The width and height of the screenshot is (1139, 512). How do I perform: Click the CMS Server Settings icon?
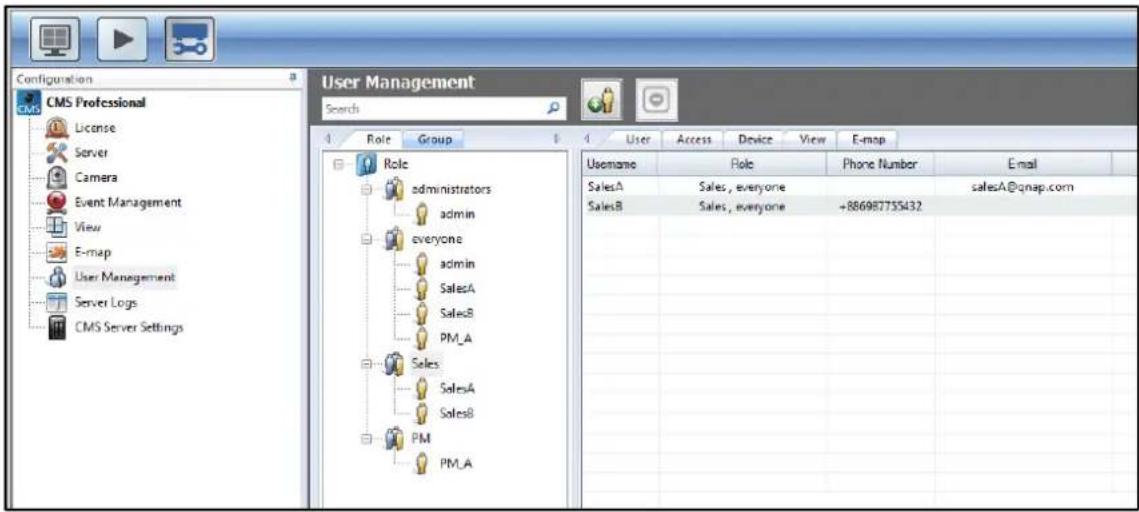click(55, 327)
